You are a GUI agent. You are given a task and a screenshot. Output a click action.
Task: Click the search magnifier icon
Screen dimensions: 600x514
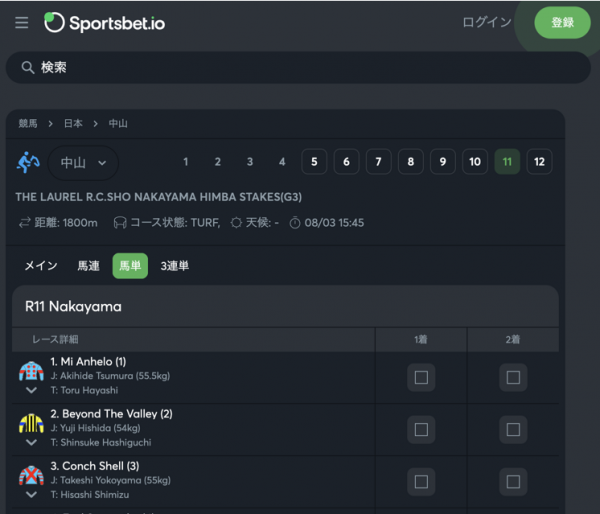tap(28, 67)
